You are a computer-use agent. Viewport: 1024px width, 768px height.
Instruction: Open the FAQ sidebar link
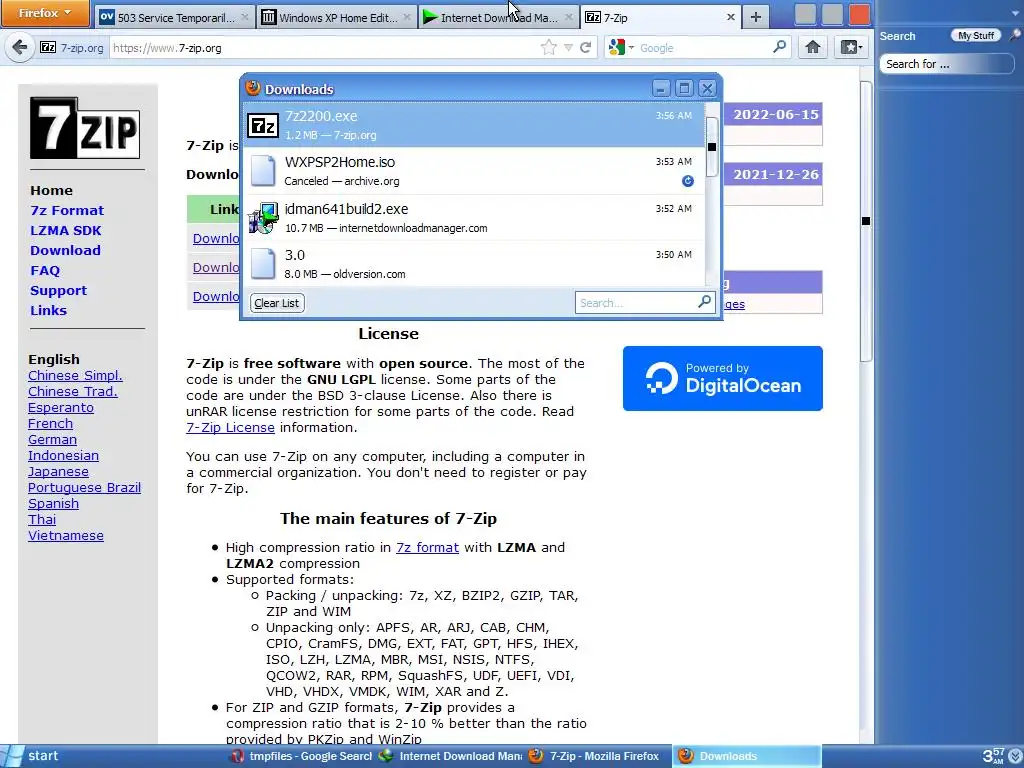click(45, 270)
